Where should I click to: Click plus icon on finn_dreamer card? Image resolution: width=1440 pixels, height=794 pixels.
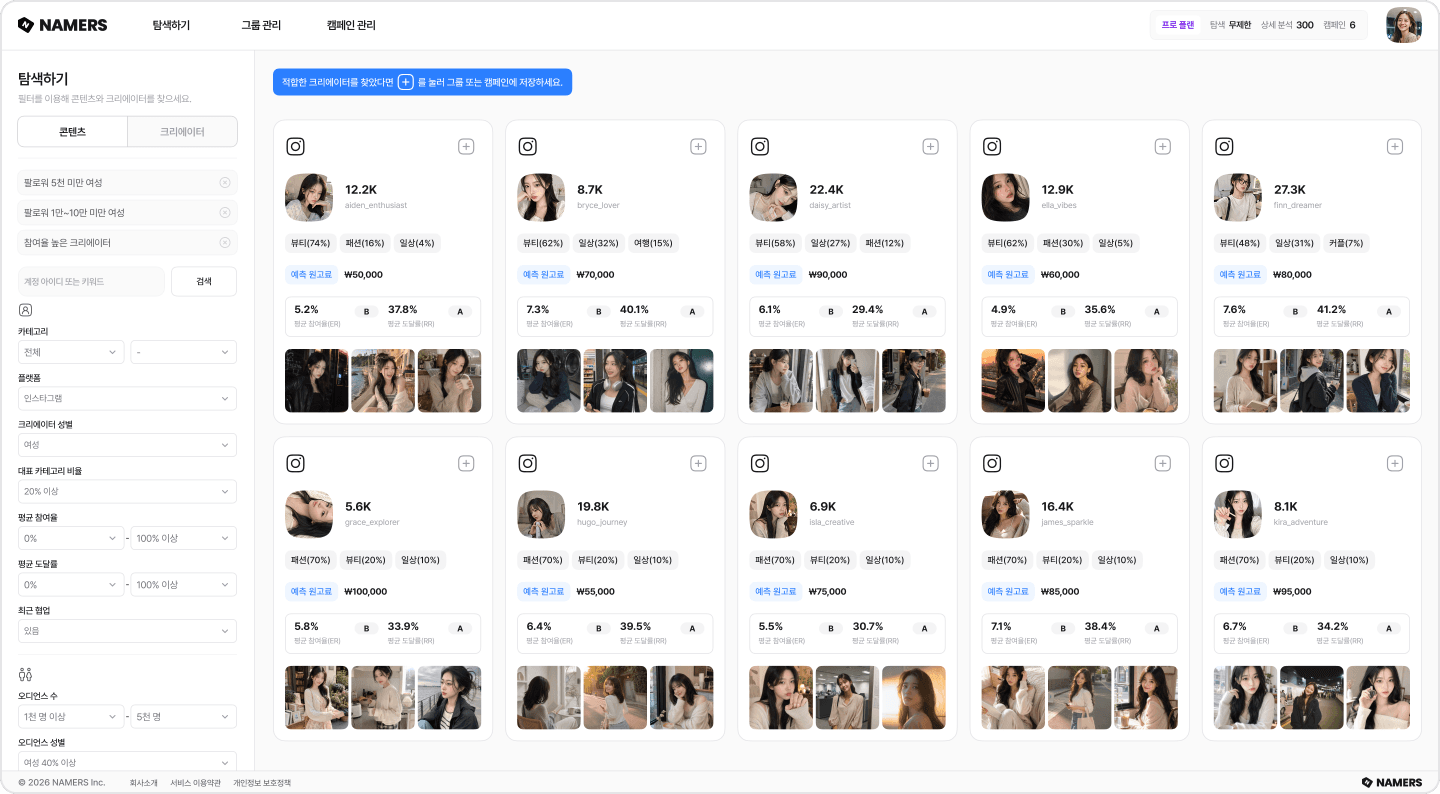[1395, 147]
